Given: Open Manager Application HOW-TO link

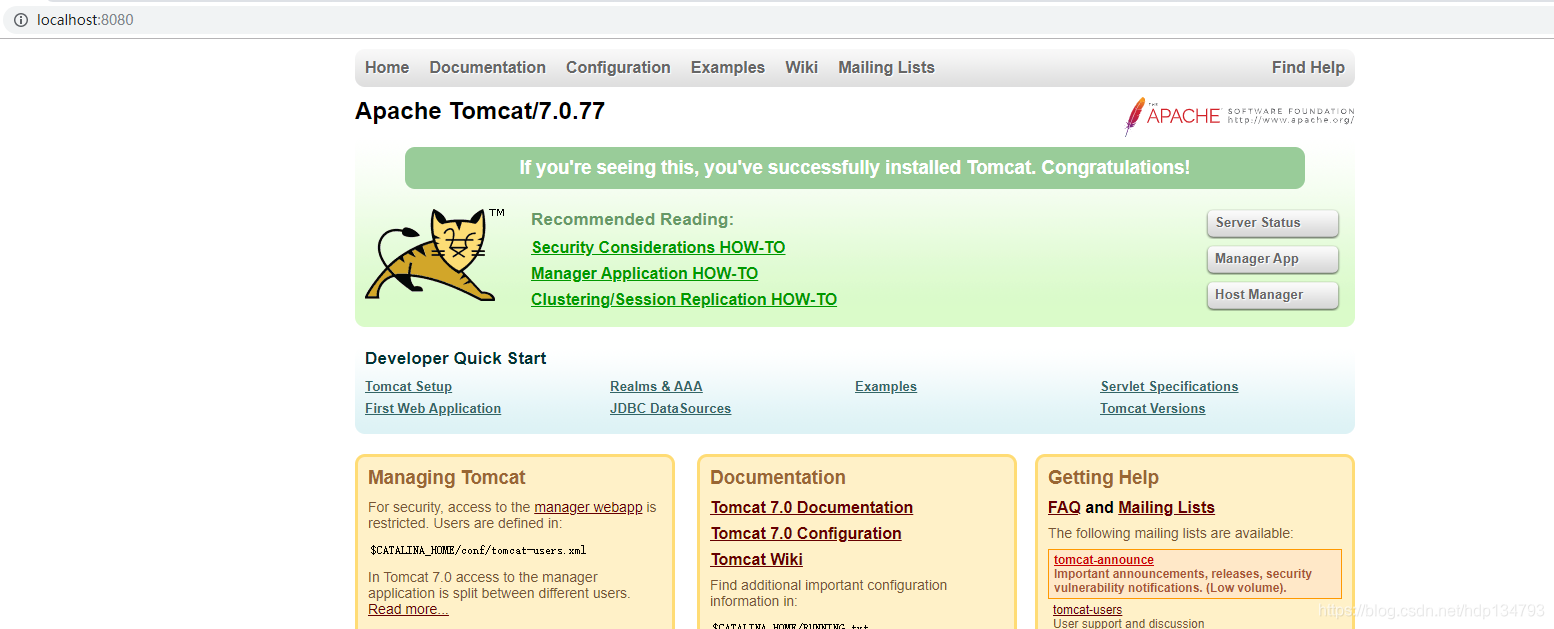Looking at the screenshot, I should [x=644, y=273].
